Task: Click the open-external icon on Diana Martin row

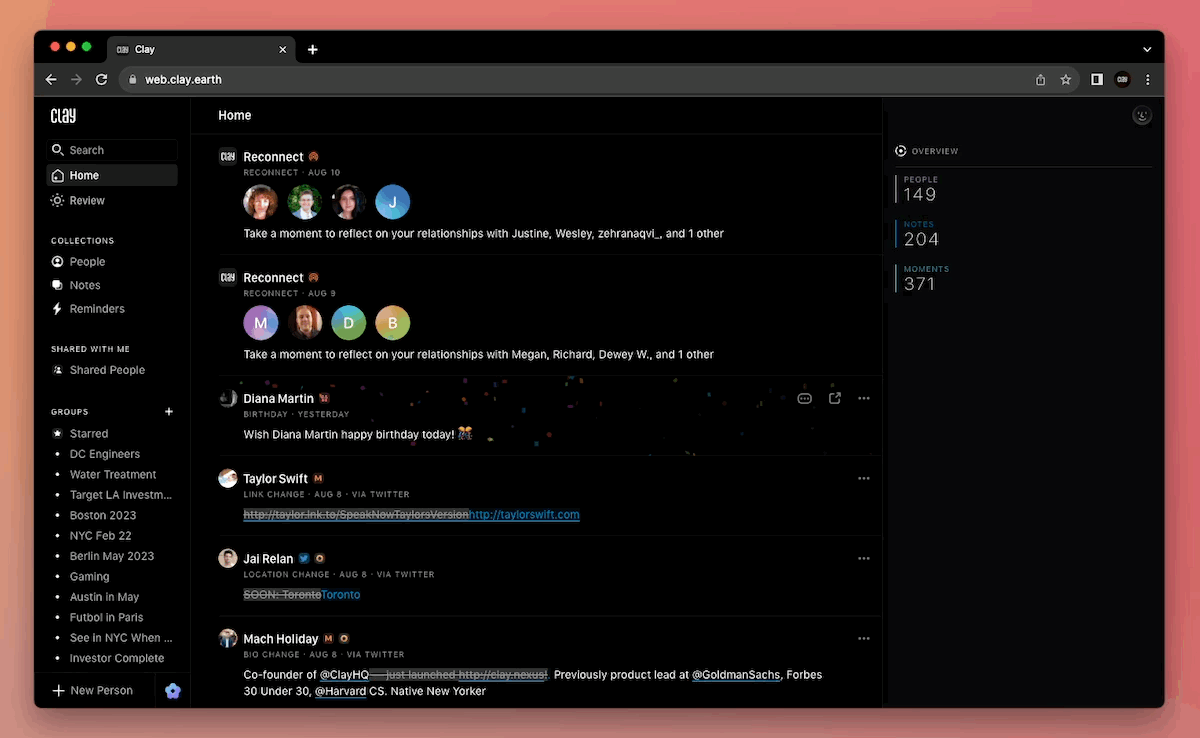Action: (x=835, y=398)
